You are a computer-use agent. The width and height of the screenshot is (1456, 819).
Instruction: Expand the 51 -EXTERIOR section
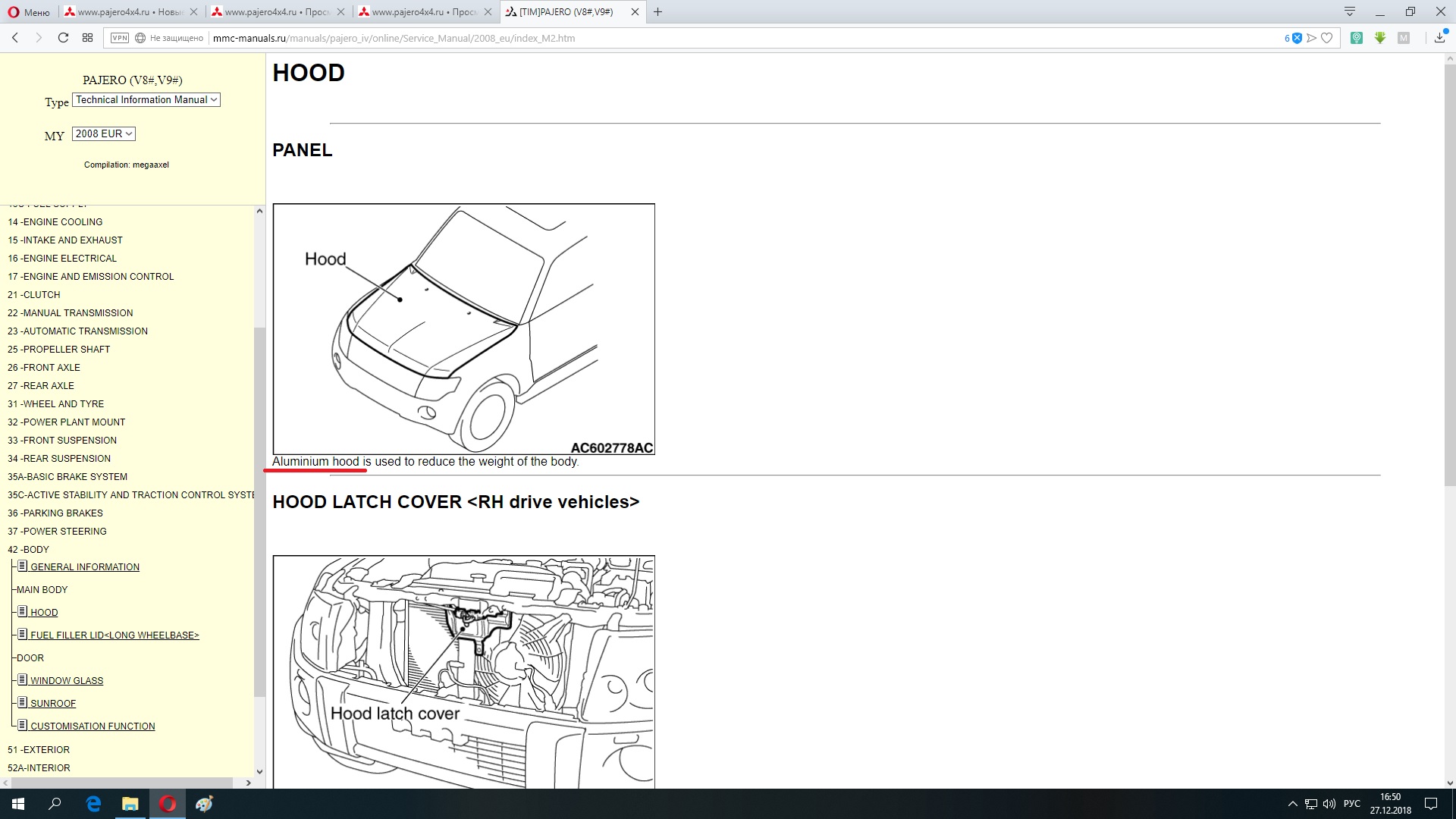[39, 749]
